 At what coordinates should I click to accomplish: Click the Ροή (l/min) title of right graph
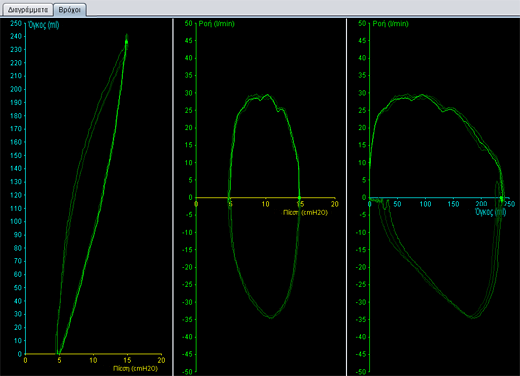390,24
